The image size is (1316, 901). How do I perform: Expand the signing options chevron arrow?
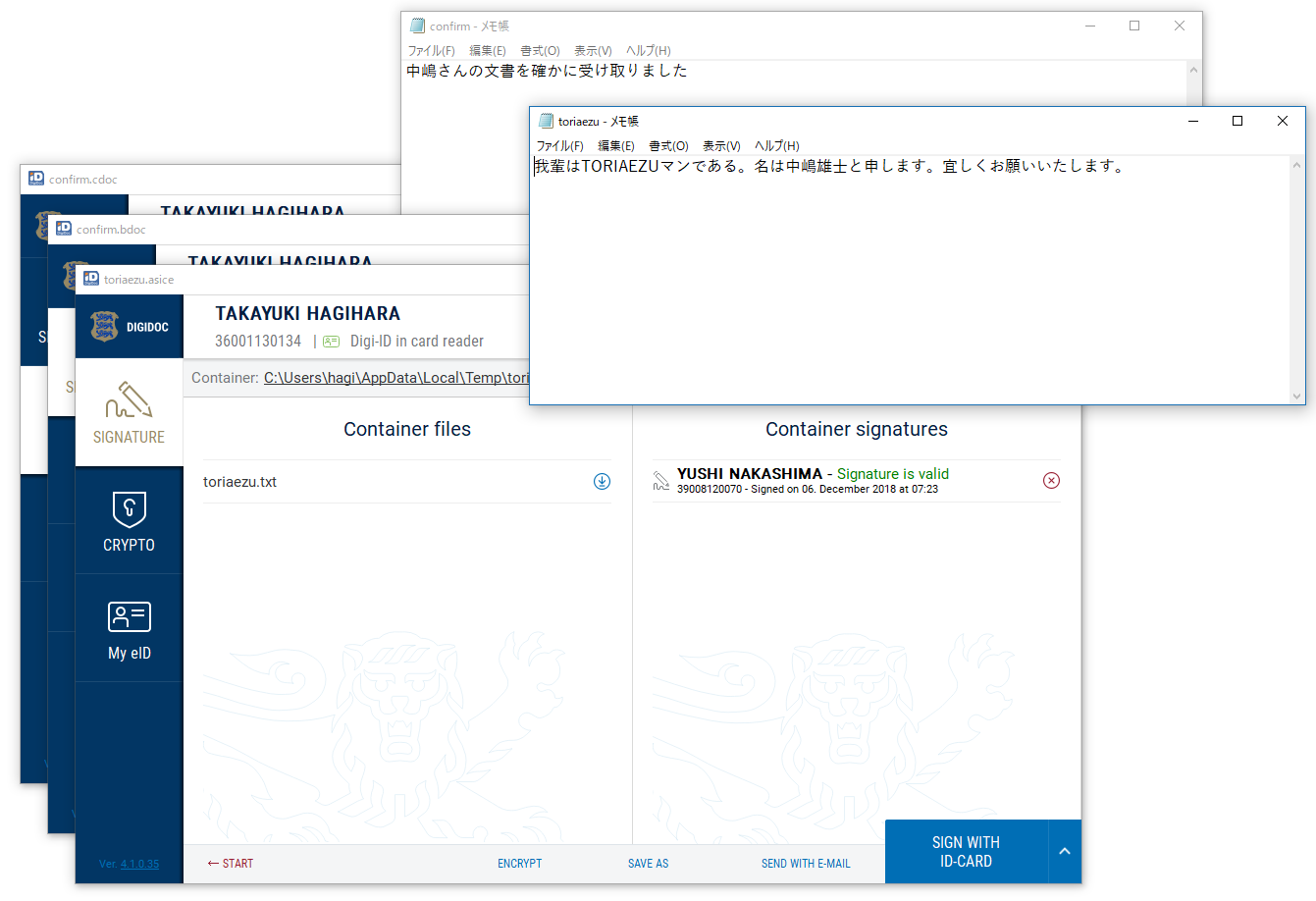(1065, 851)
